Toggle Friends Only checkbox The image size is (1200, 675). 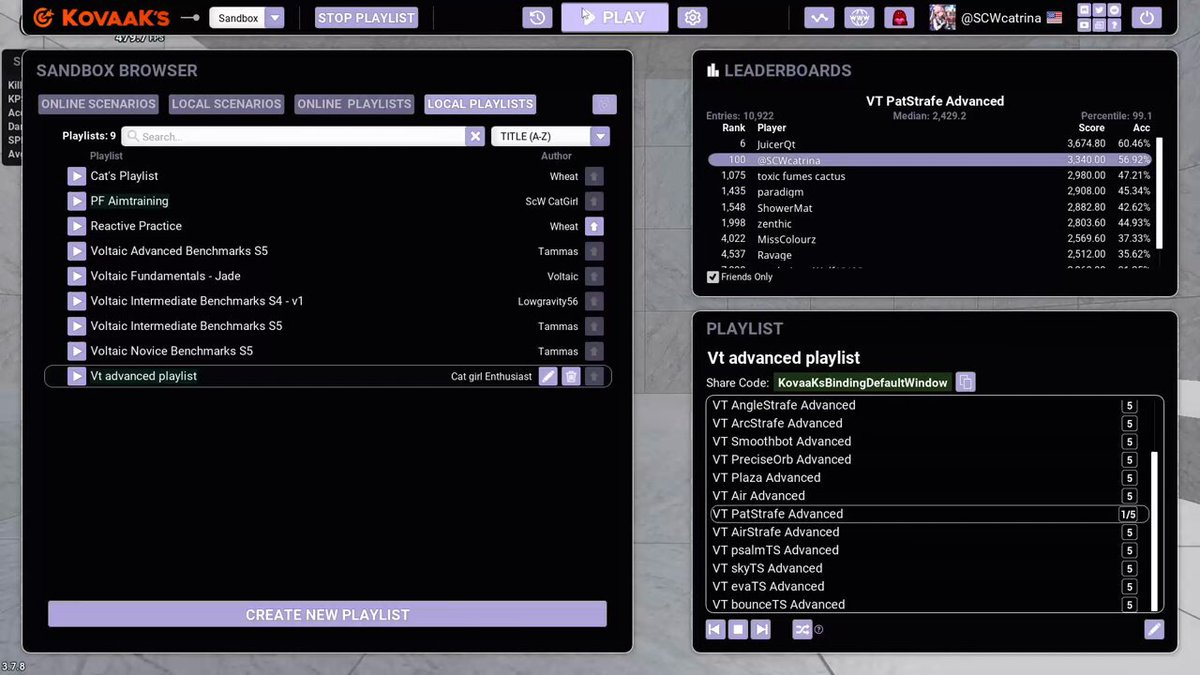[713, 277]
